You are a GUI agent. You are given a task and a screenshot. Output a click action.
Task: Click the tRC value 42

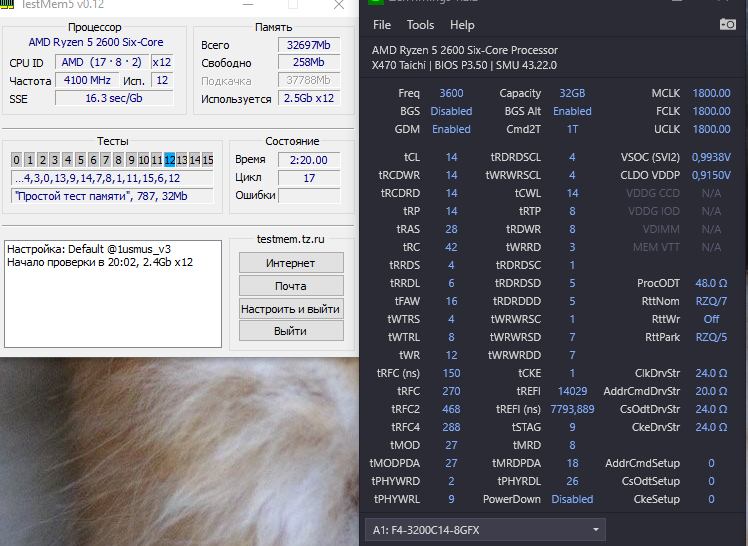(451, 247)
